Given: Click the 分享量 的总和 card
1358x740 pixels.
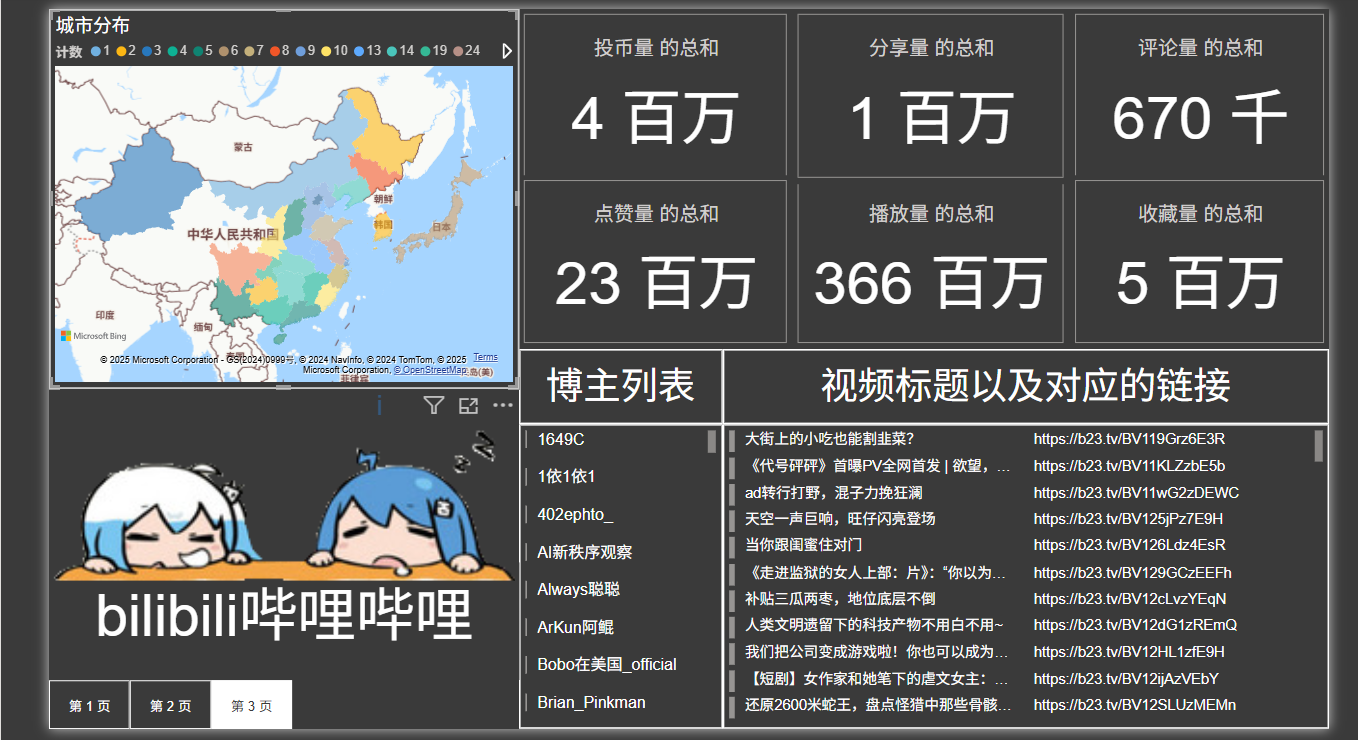Looking at the screenshot, I should [931, 95].
